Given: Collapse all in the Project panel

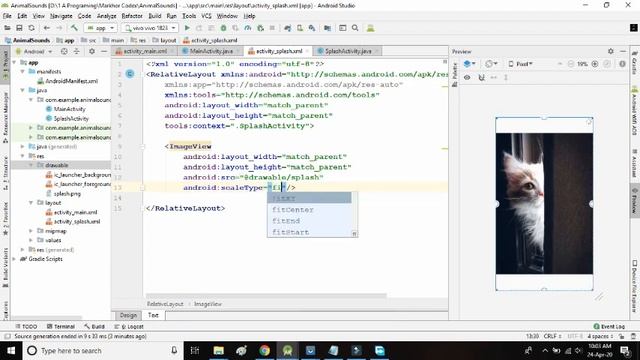Looking at the screenshot, I should (x=77, y=51).
